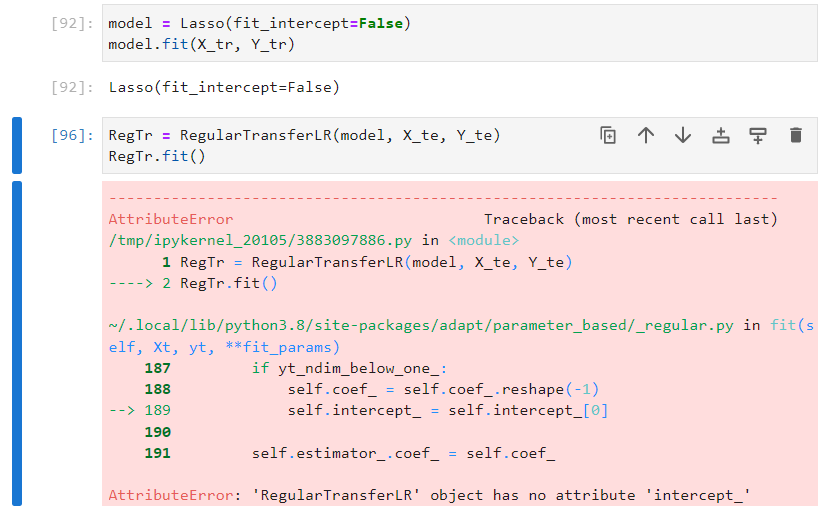
Task: Click the 'Traceback (most recent call last)' text
Action: coord(631,219)
